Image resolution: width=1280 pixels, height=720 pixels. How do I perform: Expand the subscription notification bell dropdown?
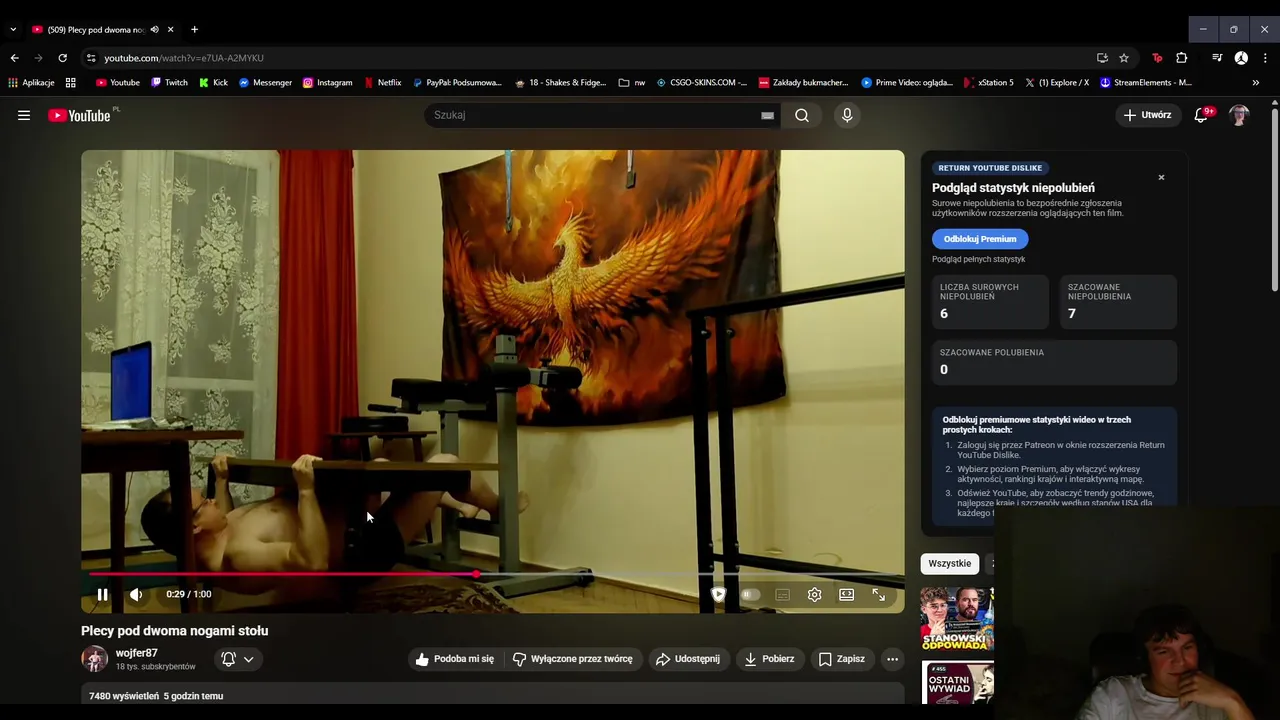(238, 659)
